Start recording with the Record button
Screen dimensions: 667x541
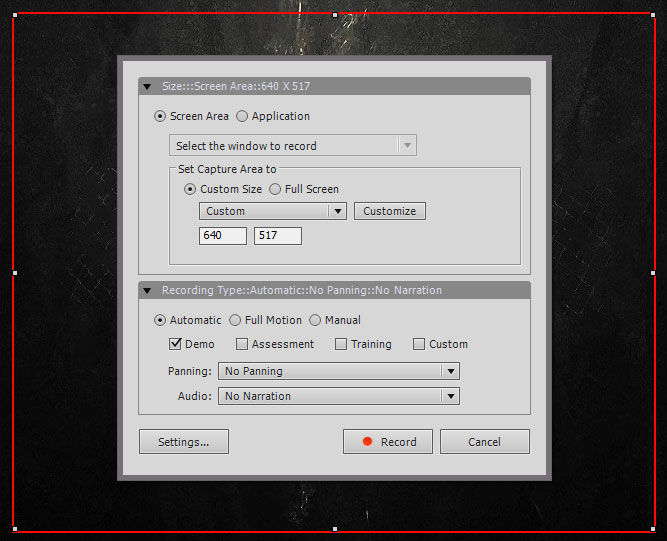(388, 441)
